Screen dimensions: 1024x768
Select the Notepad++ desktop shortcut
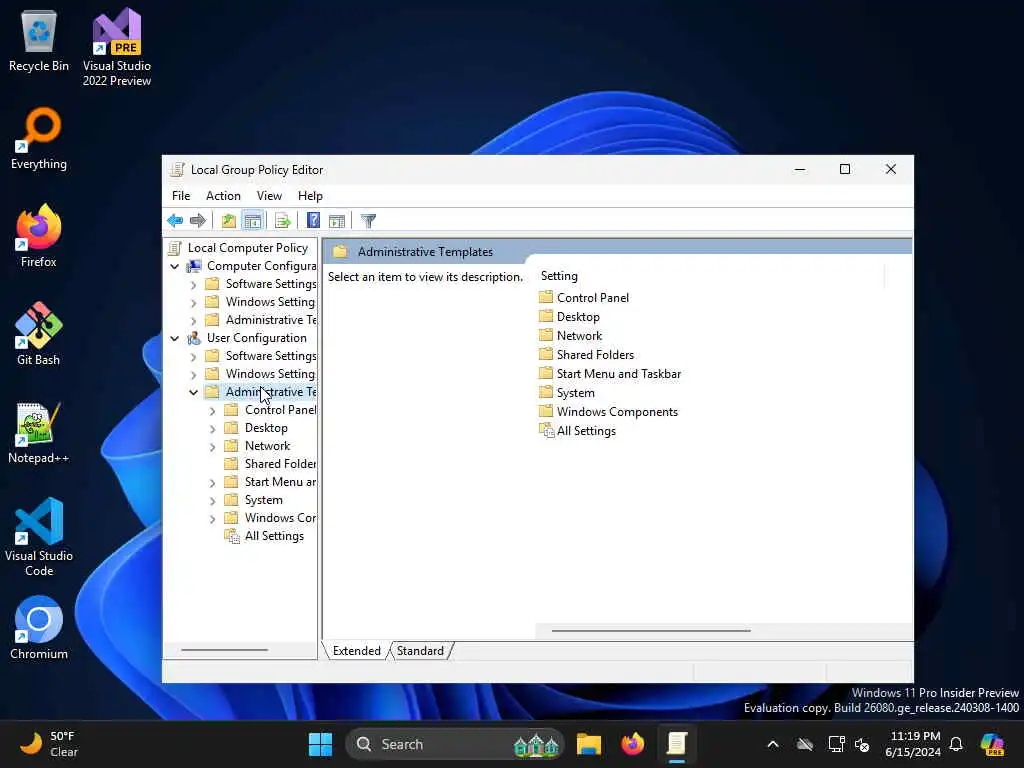[39, 432]
